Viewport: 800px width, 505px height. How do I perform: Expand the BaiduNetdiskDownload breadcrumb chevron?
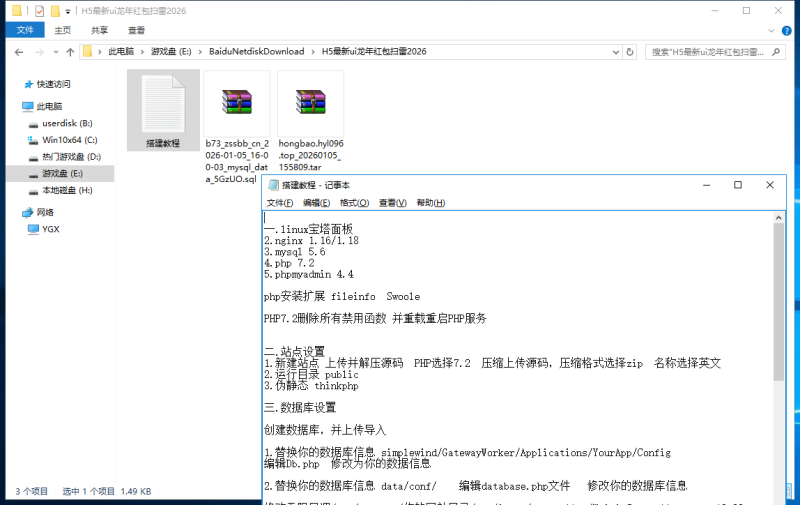click(313, 52)
